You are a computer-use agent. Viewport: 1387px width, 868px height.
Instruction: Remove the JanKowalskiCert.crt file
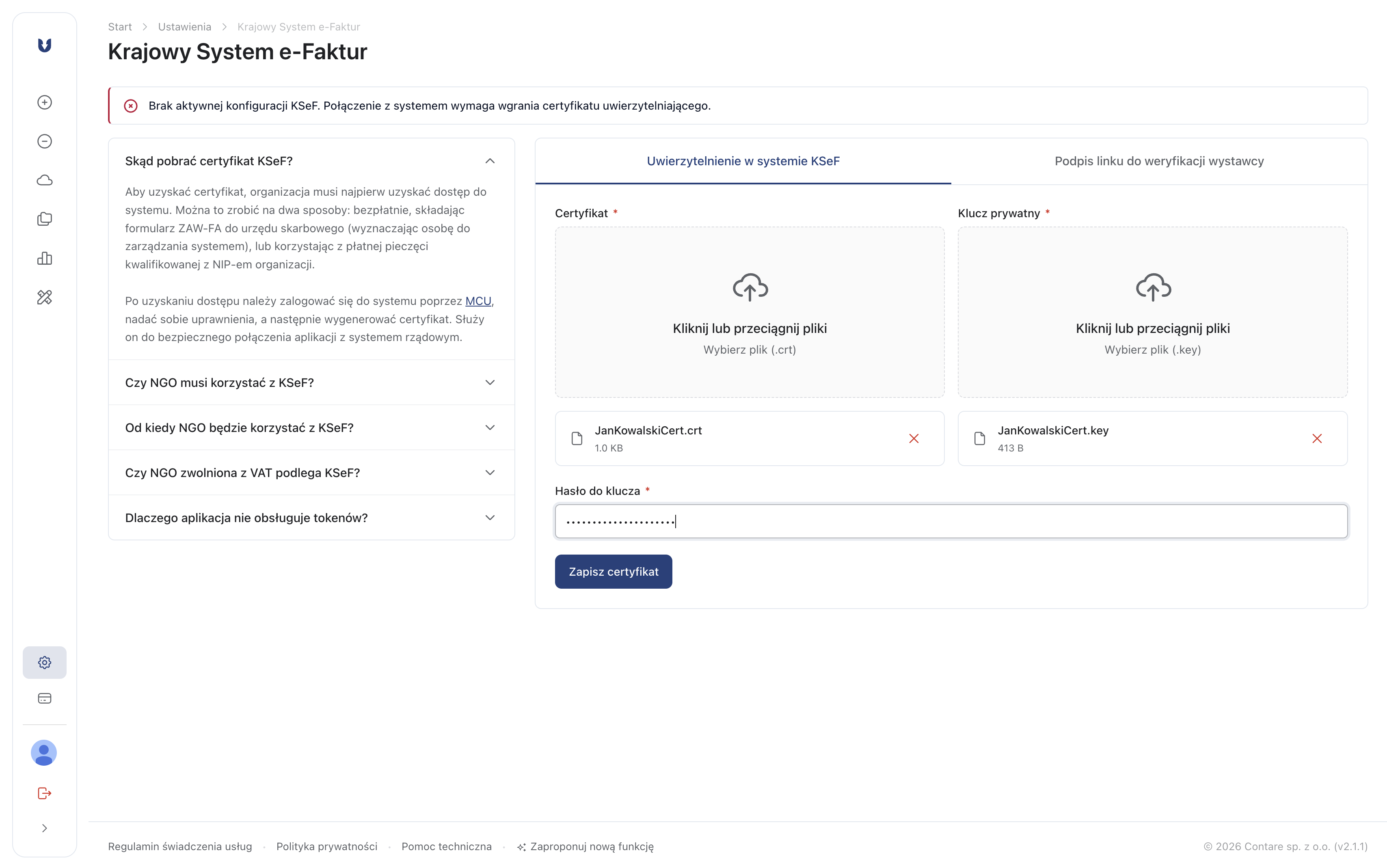(x=914, y=438)
